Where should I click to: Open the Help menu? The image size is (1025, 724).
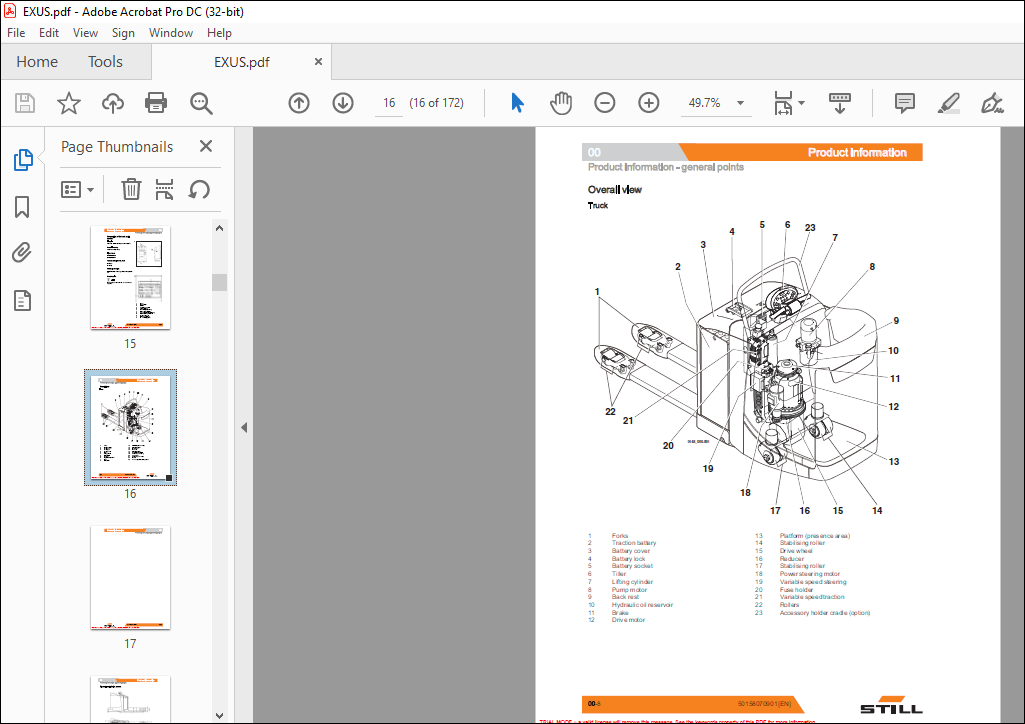tap(219, 33)
